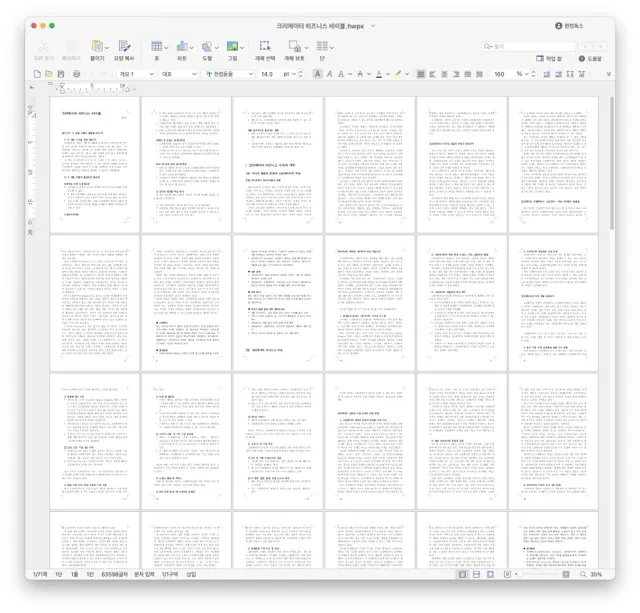Click the 붙이기 (Paste) clipboard icon
The image size is (640, 613).
click(97, 46)
